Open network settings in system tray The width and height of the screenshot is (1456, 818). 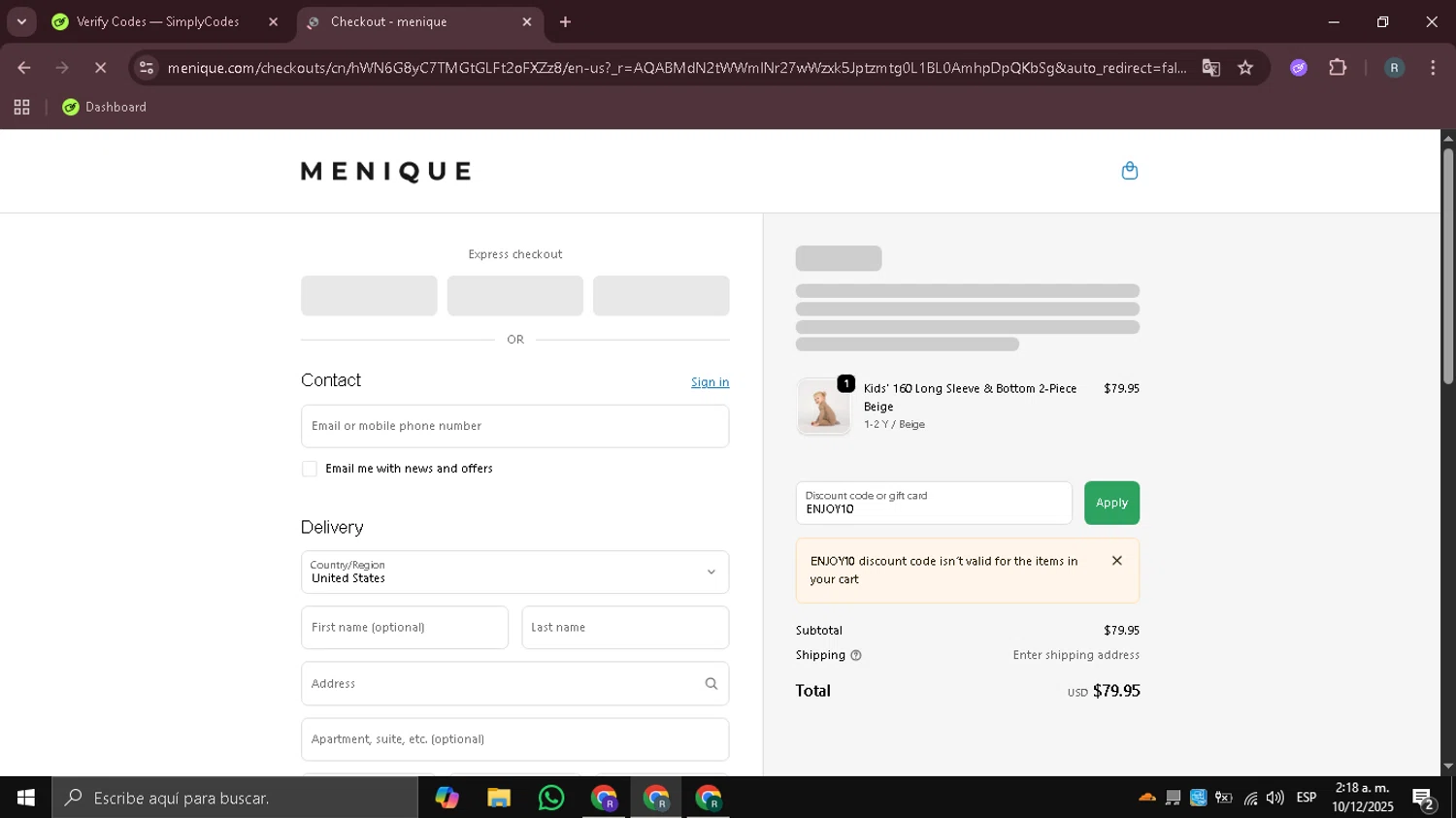pos(1250,798)
